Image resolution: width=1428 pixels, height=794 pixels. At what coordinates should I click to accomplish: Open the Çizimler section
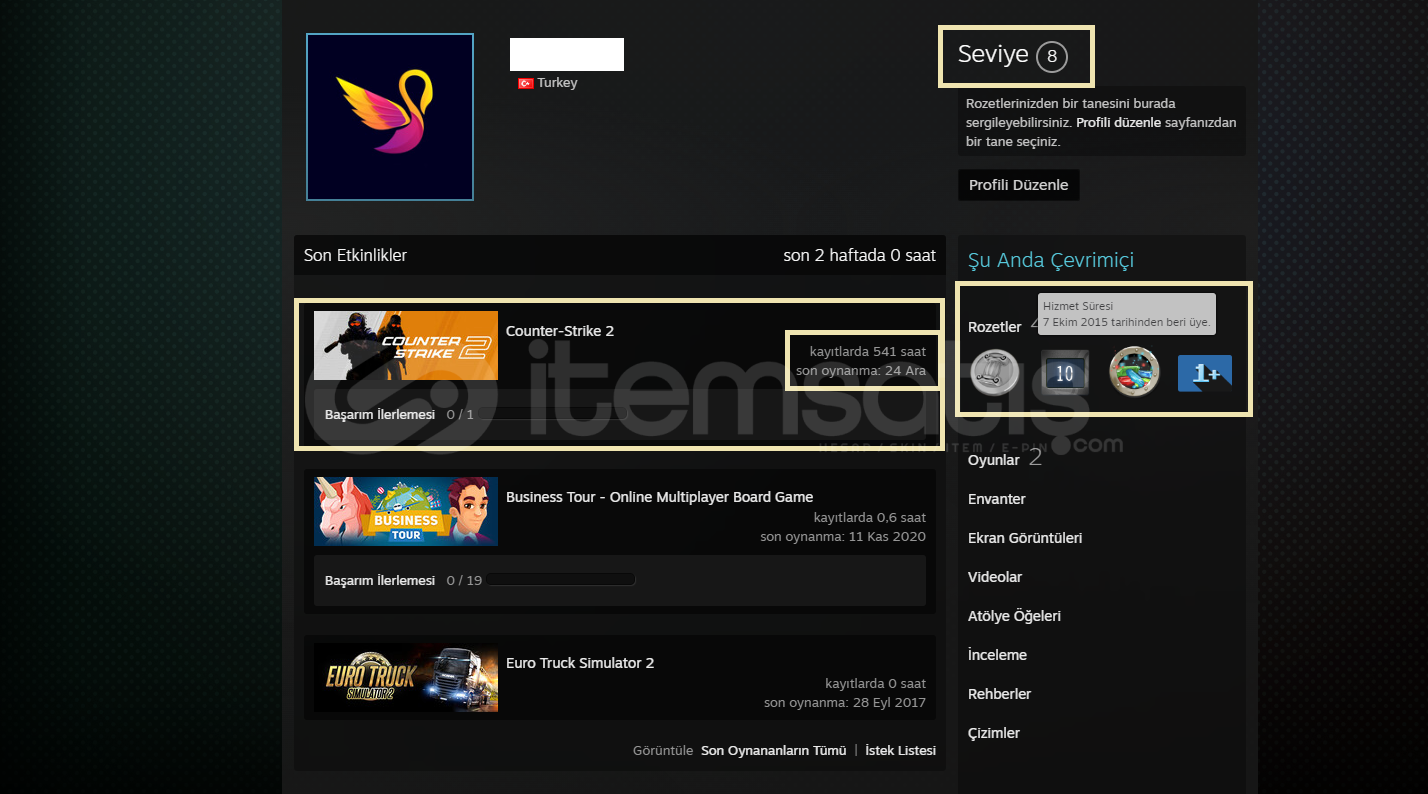pos(994,733)
